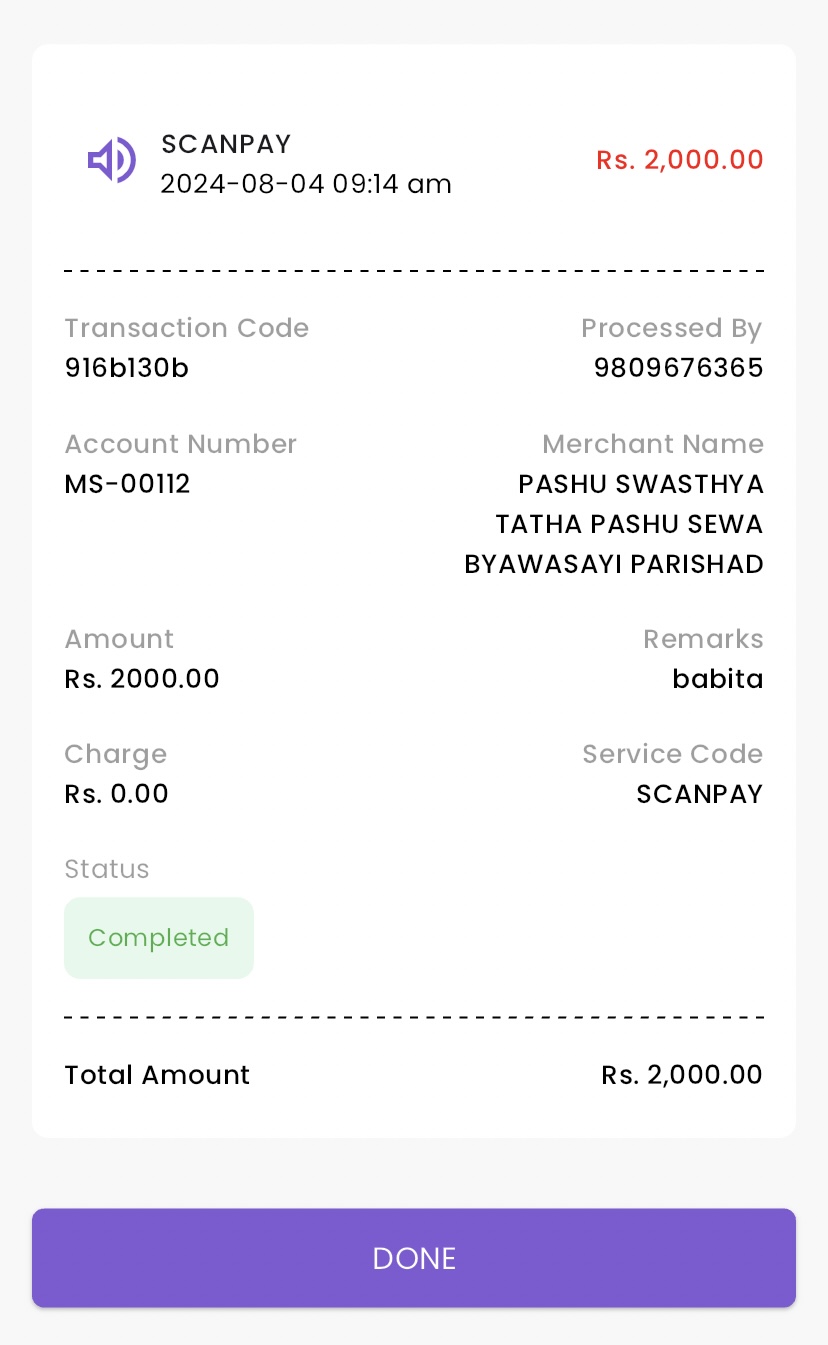The height and width of the screenshot is (1345, 828).
Task: Click the Completed status badge
Action: [x=159, y=938]
